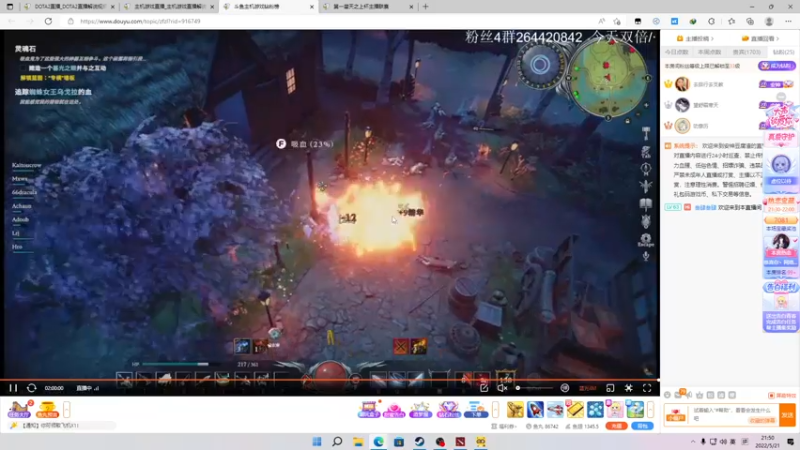
Task: Open the diamond fan activity icon
Action: 448,409
